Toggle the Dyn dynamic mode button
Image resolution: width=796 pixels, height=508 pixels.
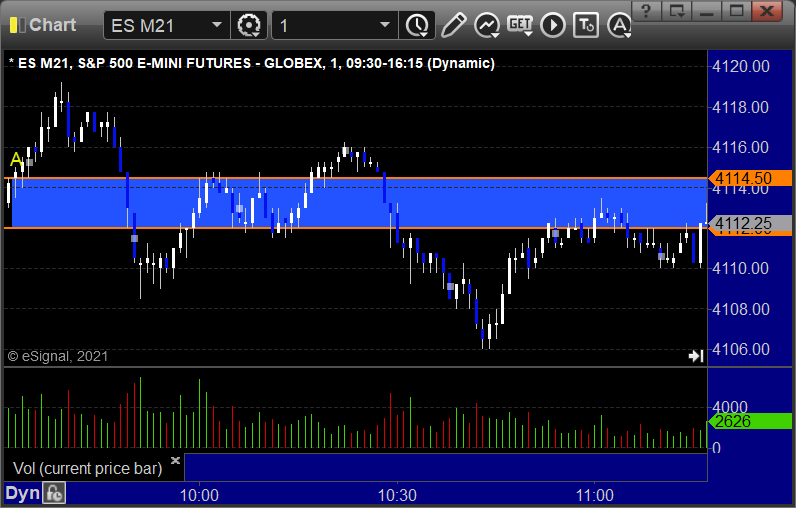pos(22,493)
